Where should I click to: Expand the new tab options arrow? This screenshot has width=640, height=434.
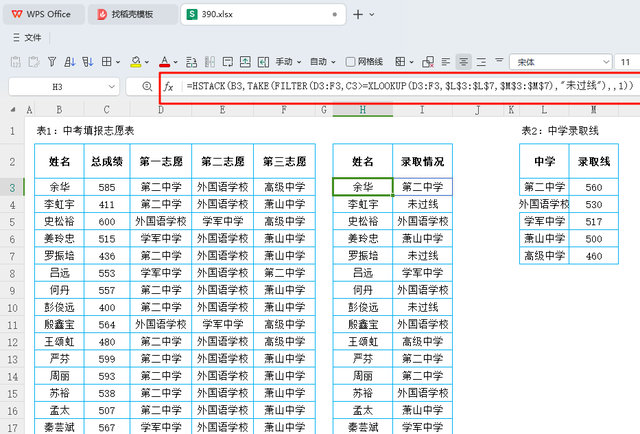[x=372, y=14]
